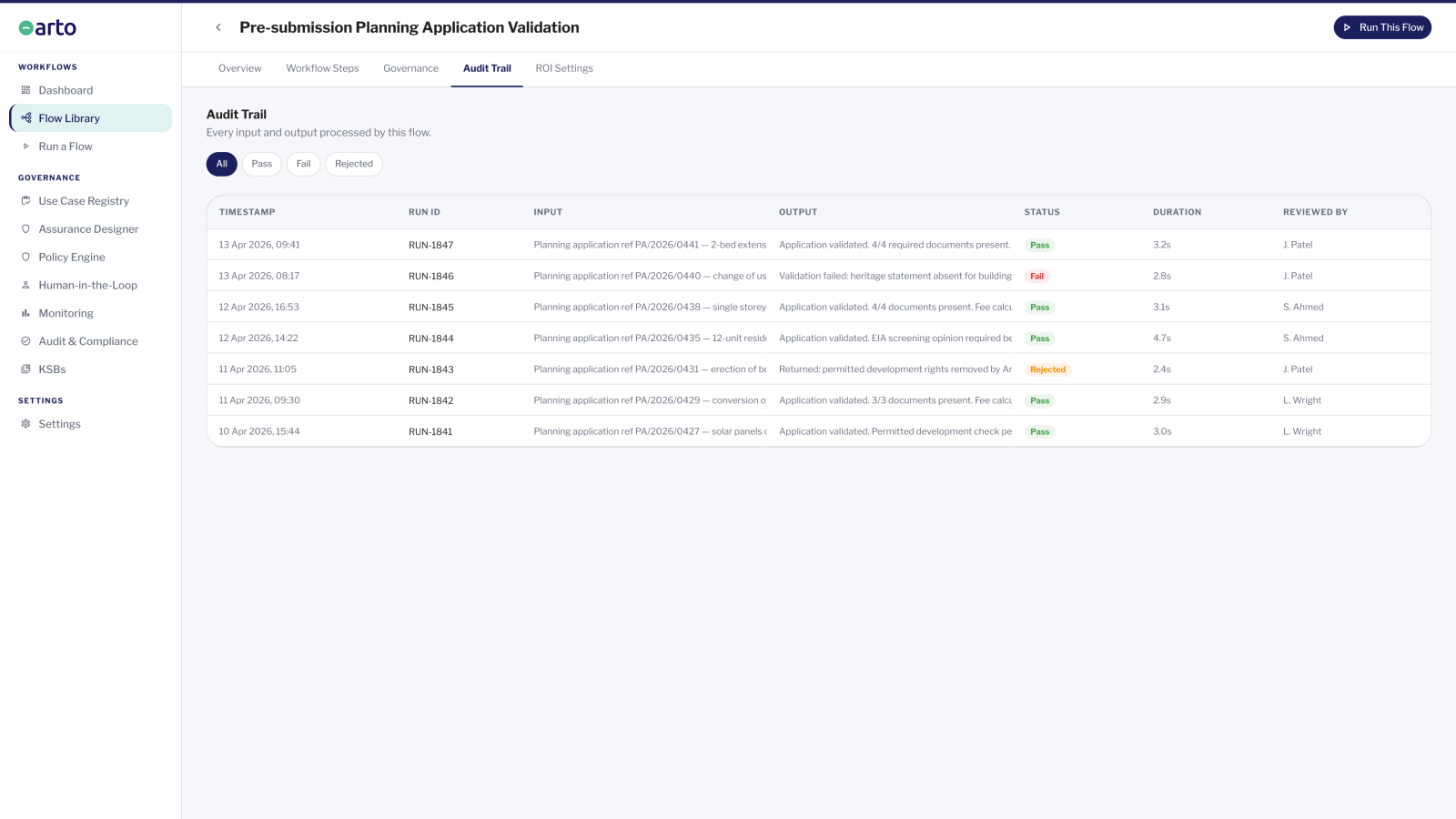This screenshot has height=819, width=1456.
Task: Click timestamp 12 Apr 2026, 16:53
Action: click(x=258, y=307)
